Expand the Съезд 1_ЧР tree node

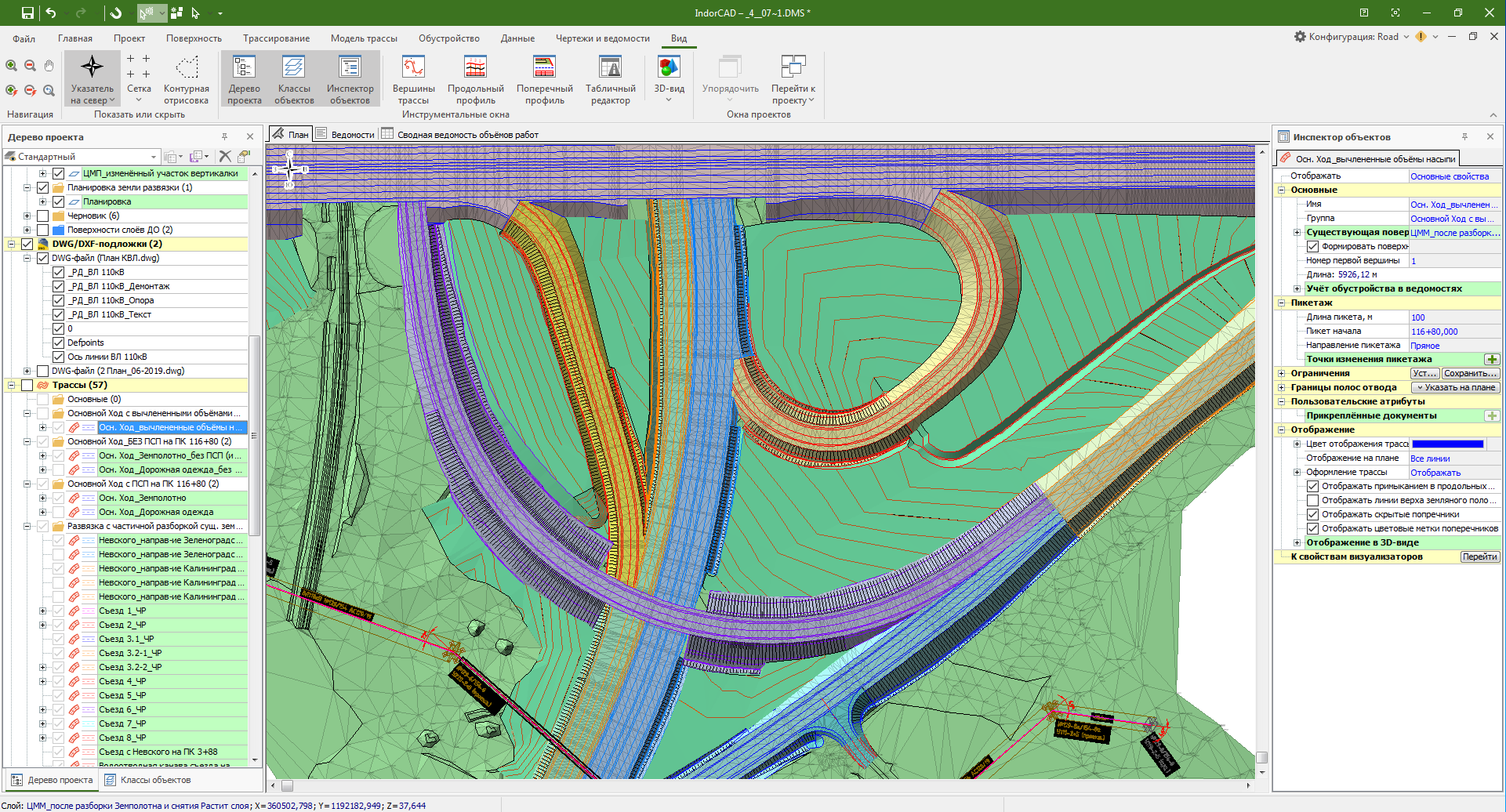43,611
